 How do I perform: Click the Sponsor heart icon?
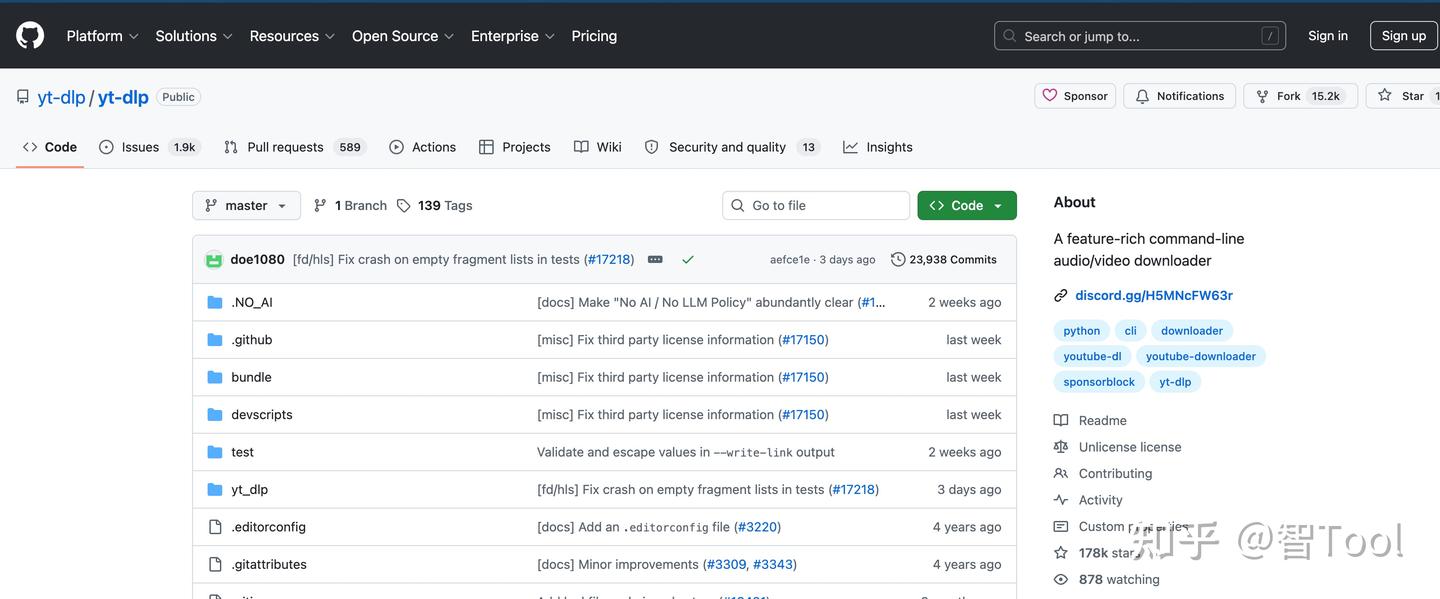1050,96
